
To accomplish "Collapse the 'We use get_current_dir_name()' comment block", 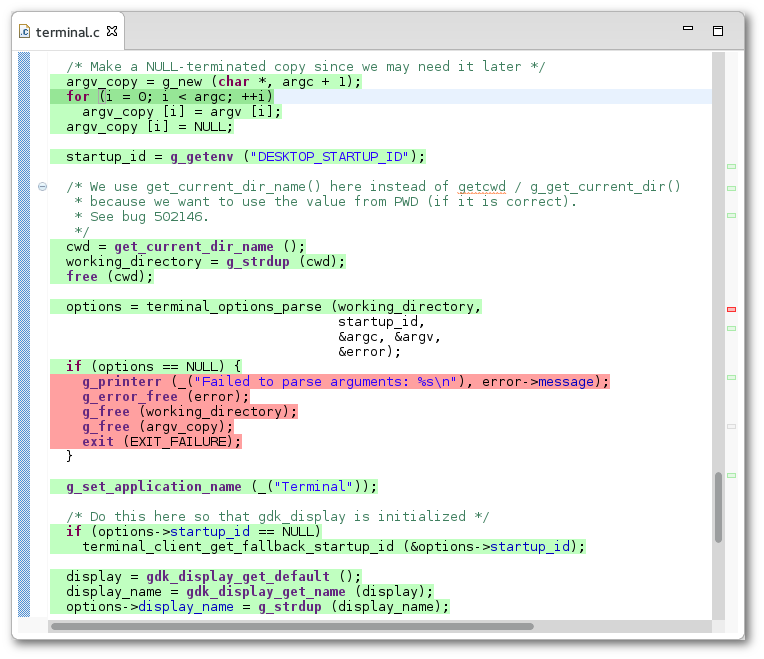I will 42,187.
